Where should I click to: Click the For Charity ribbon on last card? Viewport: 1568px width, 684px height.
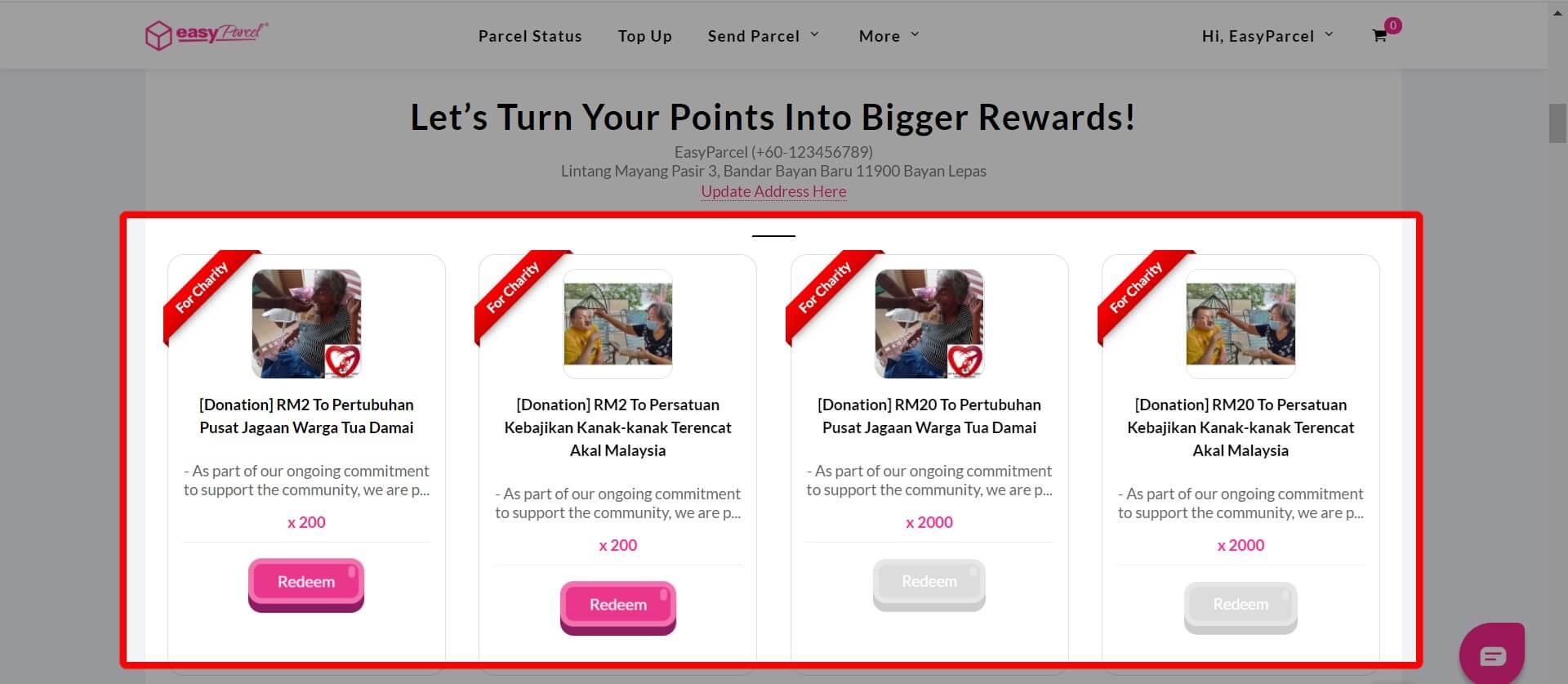coord(1136,288)
